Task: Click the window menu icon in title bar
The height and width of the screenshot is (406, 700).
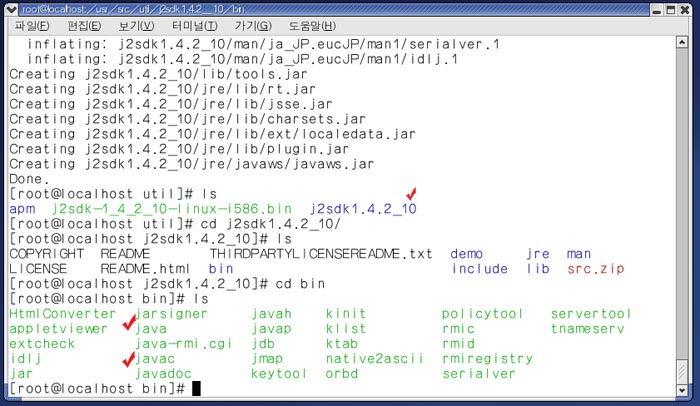Action: click(x=10, y=7)
